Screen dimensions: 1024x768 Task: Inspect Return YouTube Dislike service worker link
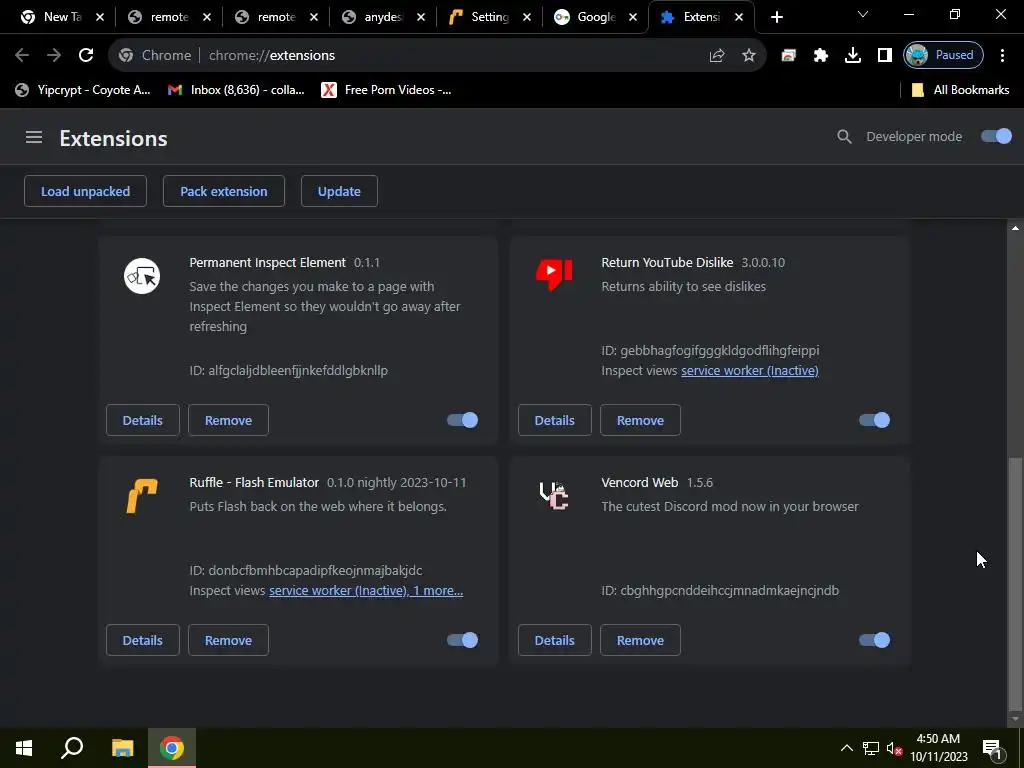[750, 370]
